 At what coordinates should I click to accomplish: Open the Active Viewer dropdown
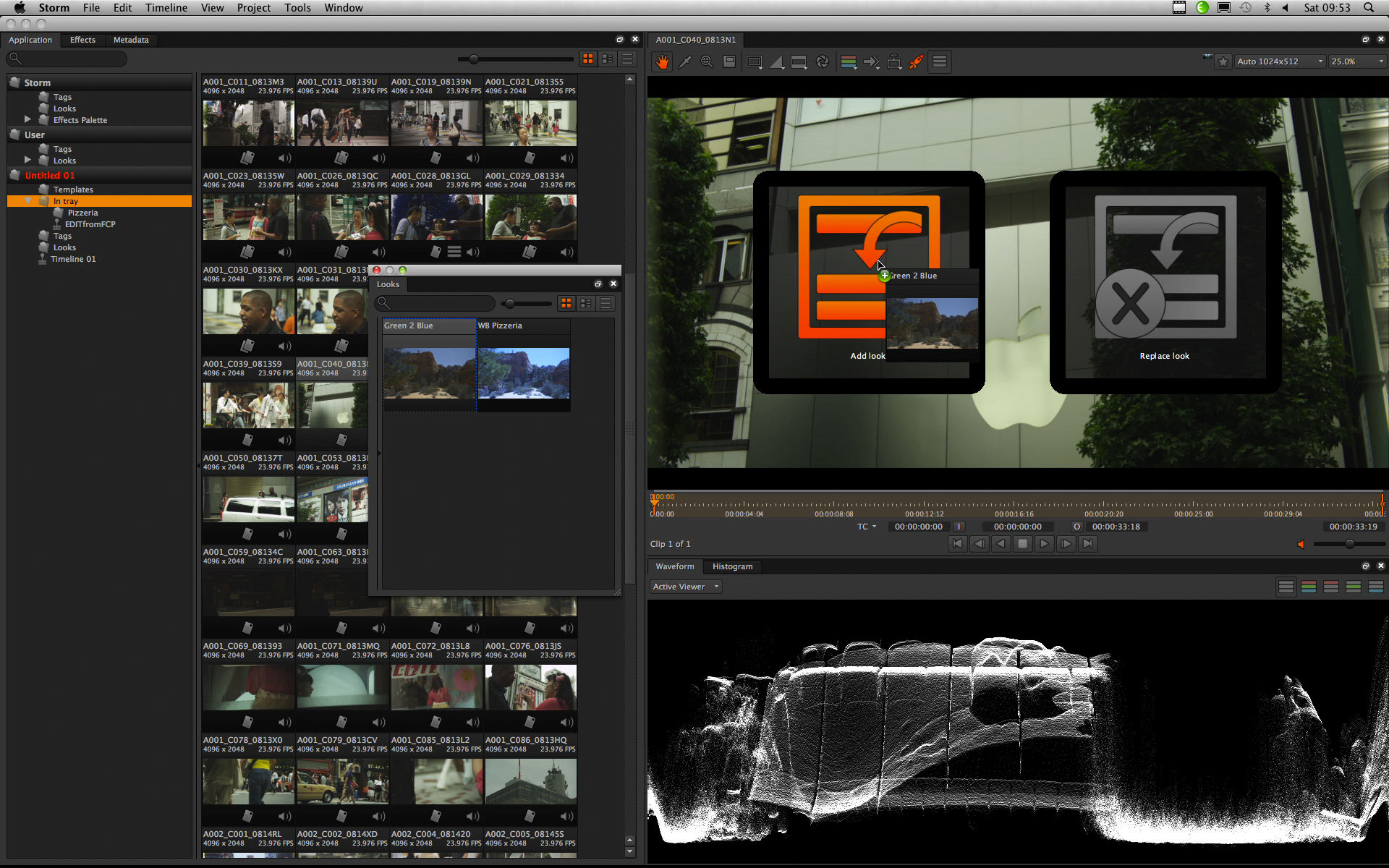tap(686, 587)
